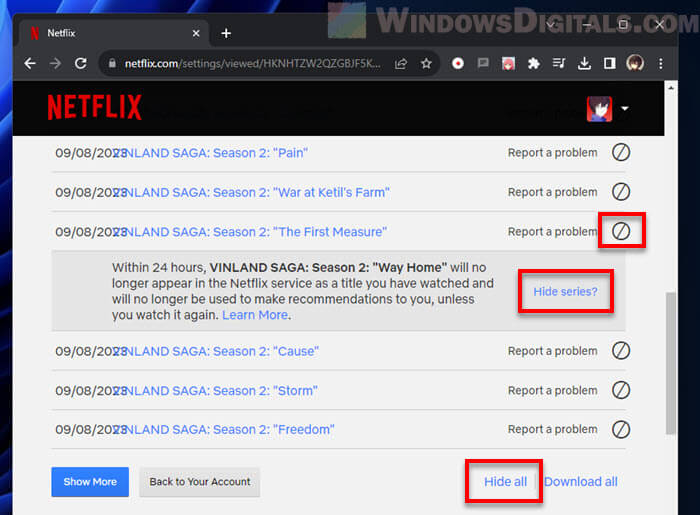700x515 pixels.
Task: Open the "Cause" episode title link
Action: point(216,351)
